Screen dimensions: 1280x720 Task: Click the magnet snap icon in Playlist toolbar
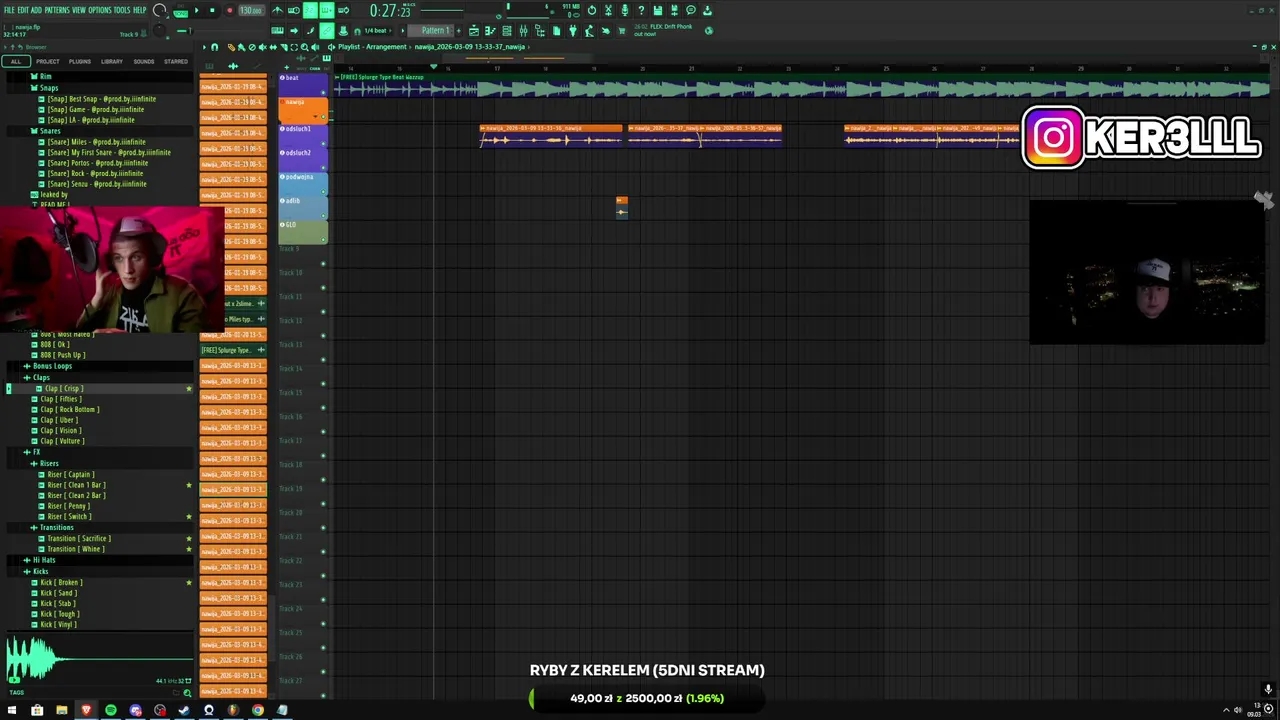(x=214, y=47)
